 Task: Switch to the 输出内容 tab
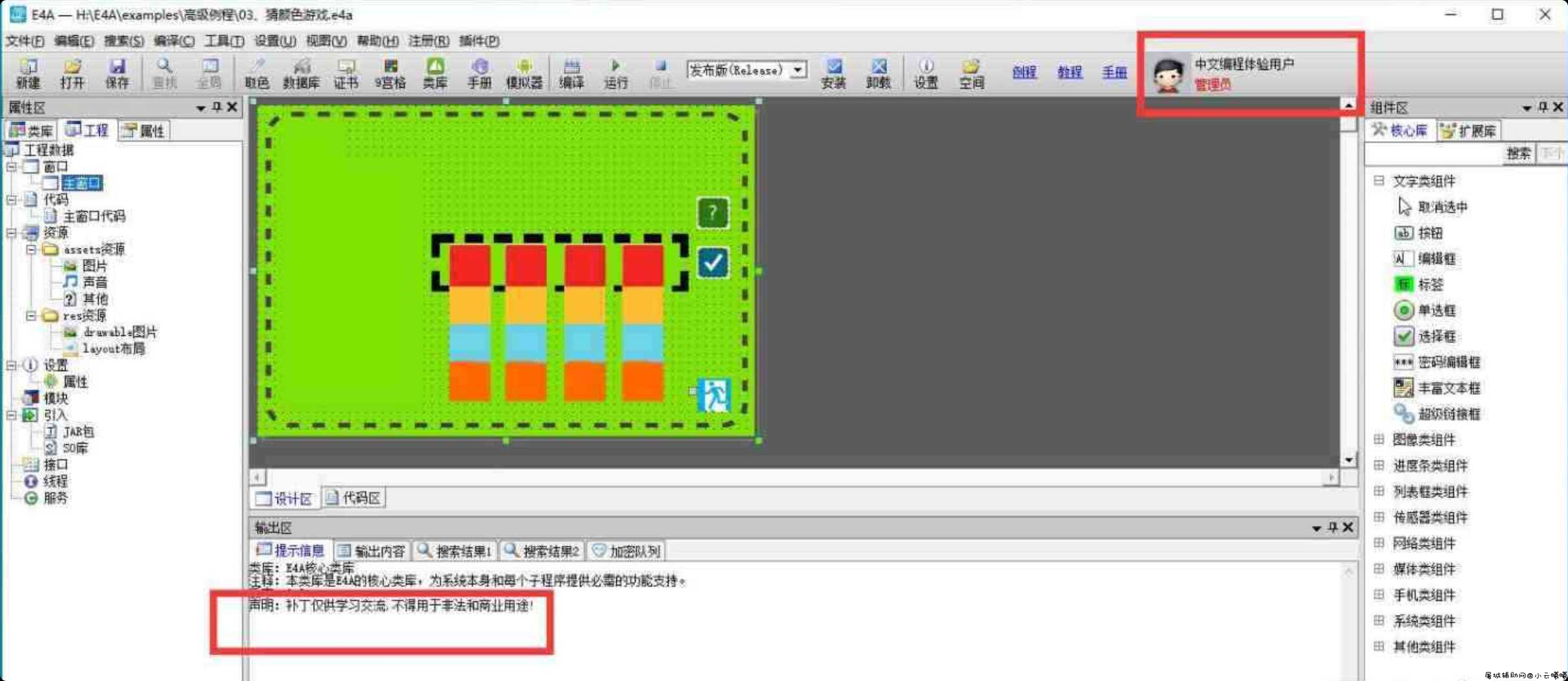[372, 551]
